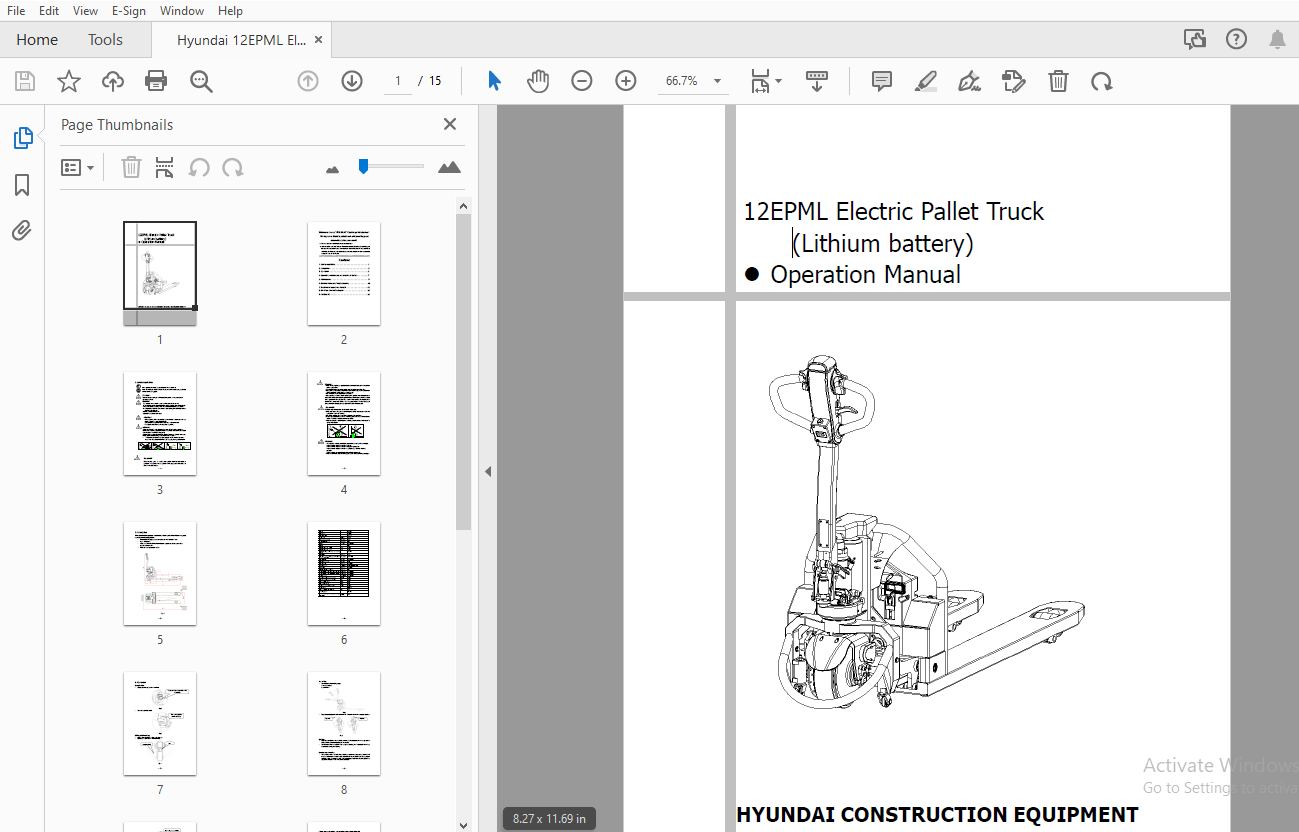The image size is (1299, 832).
Task: Go to the previous page
Action: (308, 81)
